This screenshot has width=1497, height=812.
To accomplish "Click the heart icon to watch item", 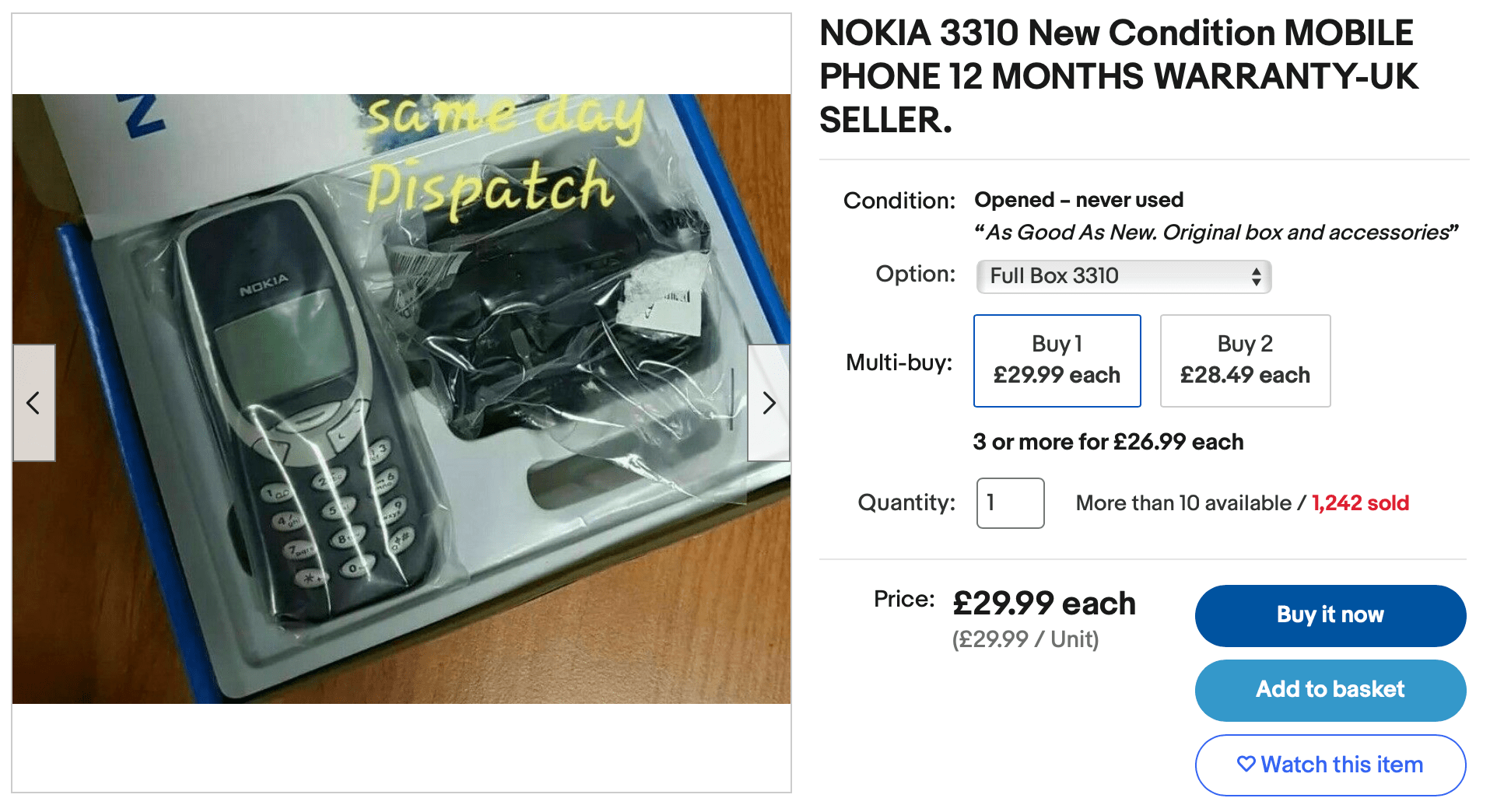I will coord(1246,764).
